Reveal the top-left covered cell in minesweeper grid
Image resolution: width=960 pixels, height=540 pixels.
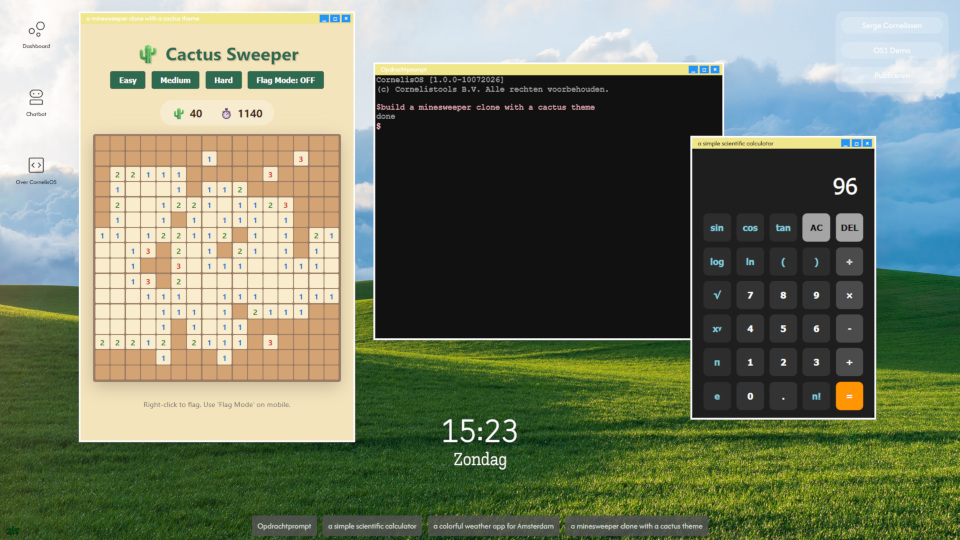[102, 143]
